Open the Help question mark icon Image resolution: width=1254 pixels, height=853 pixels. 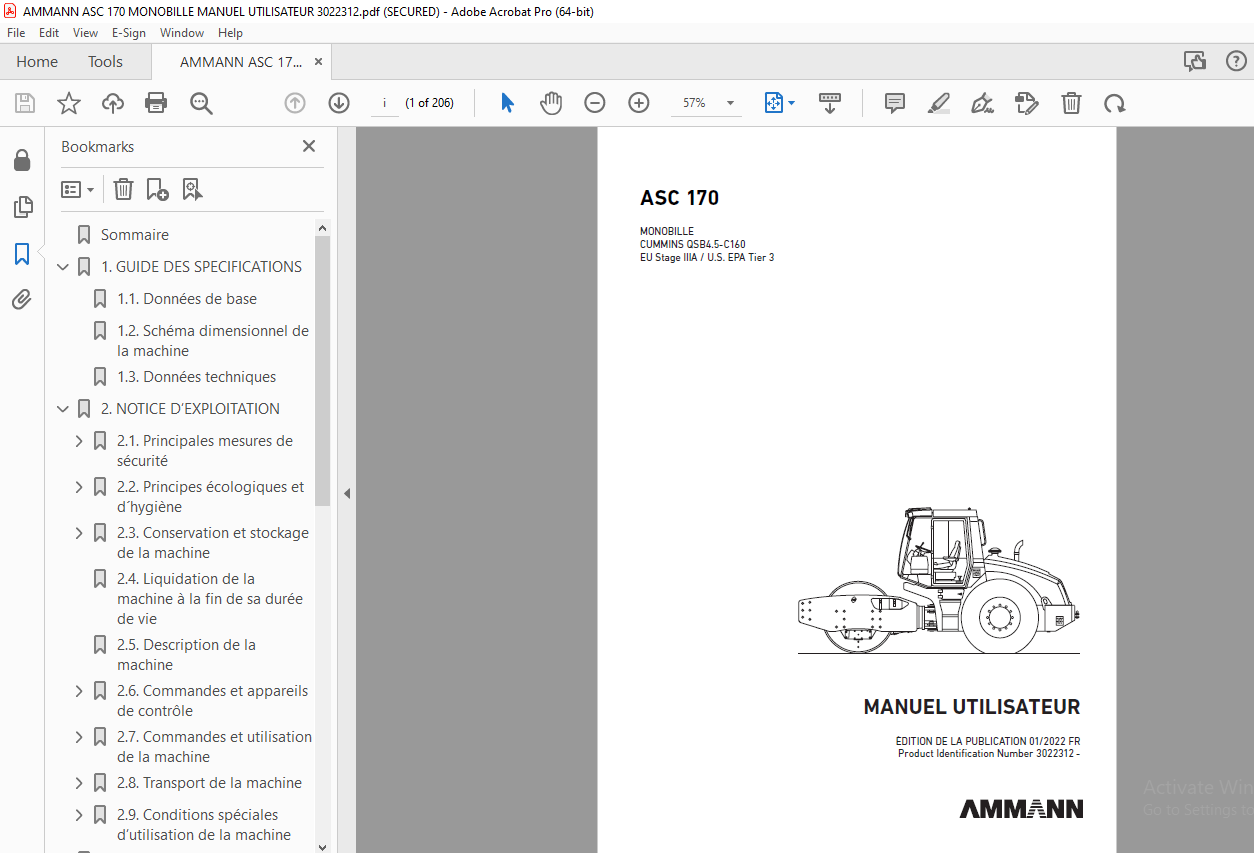1236,61
